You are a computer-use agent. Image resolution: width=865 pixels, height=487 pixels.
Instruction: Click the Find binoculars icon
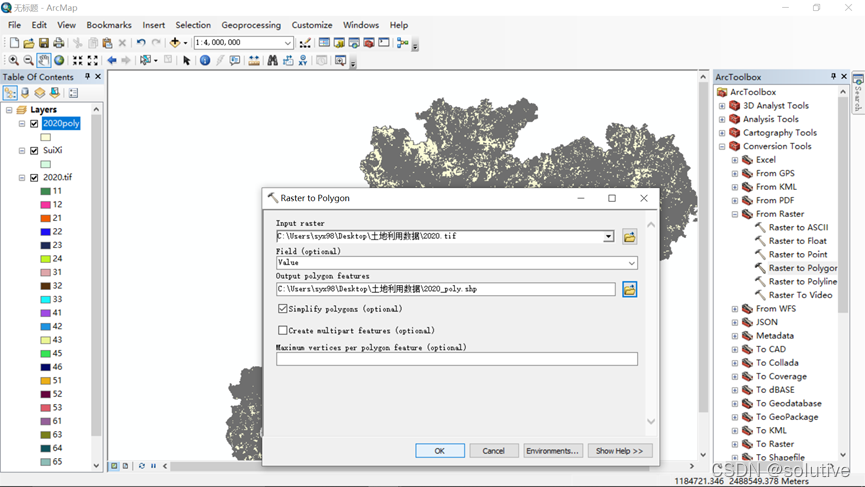click(273, 60)
